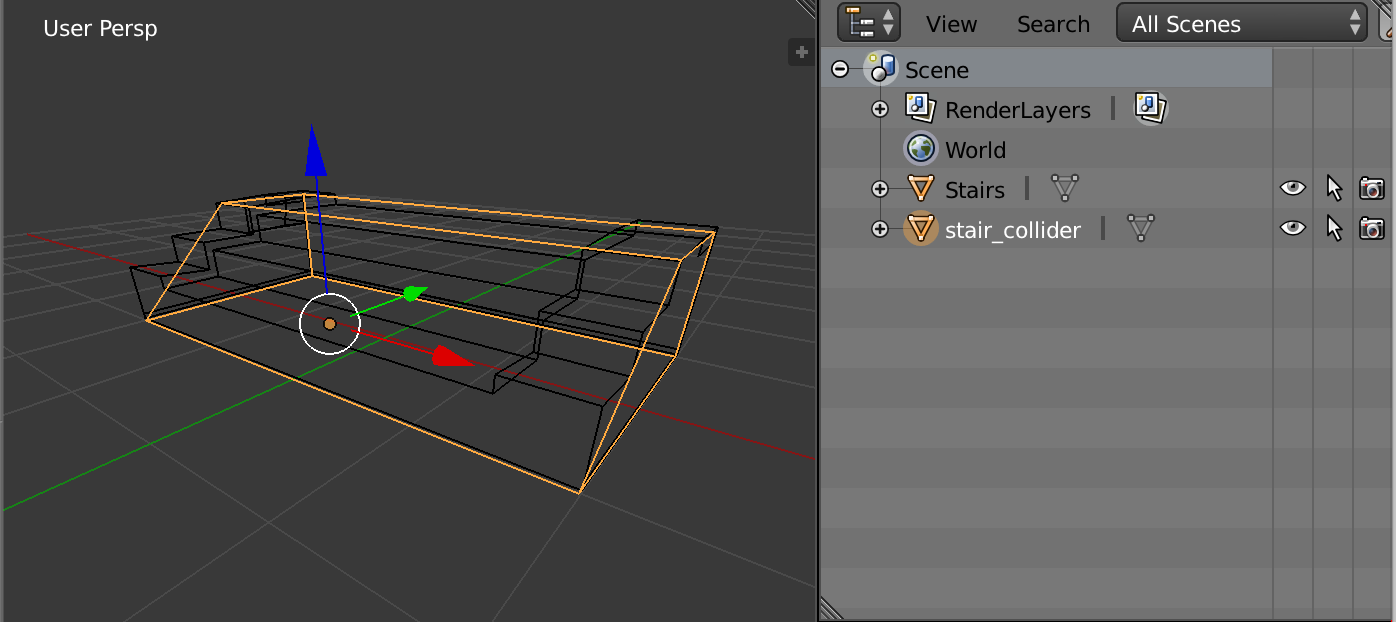
Task: Open the All Scenes display filter dropdown
Action: point(1240,23)
